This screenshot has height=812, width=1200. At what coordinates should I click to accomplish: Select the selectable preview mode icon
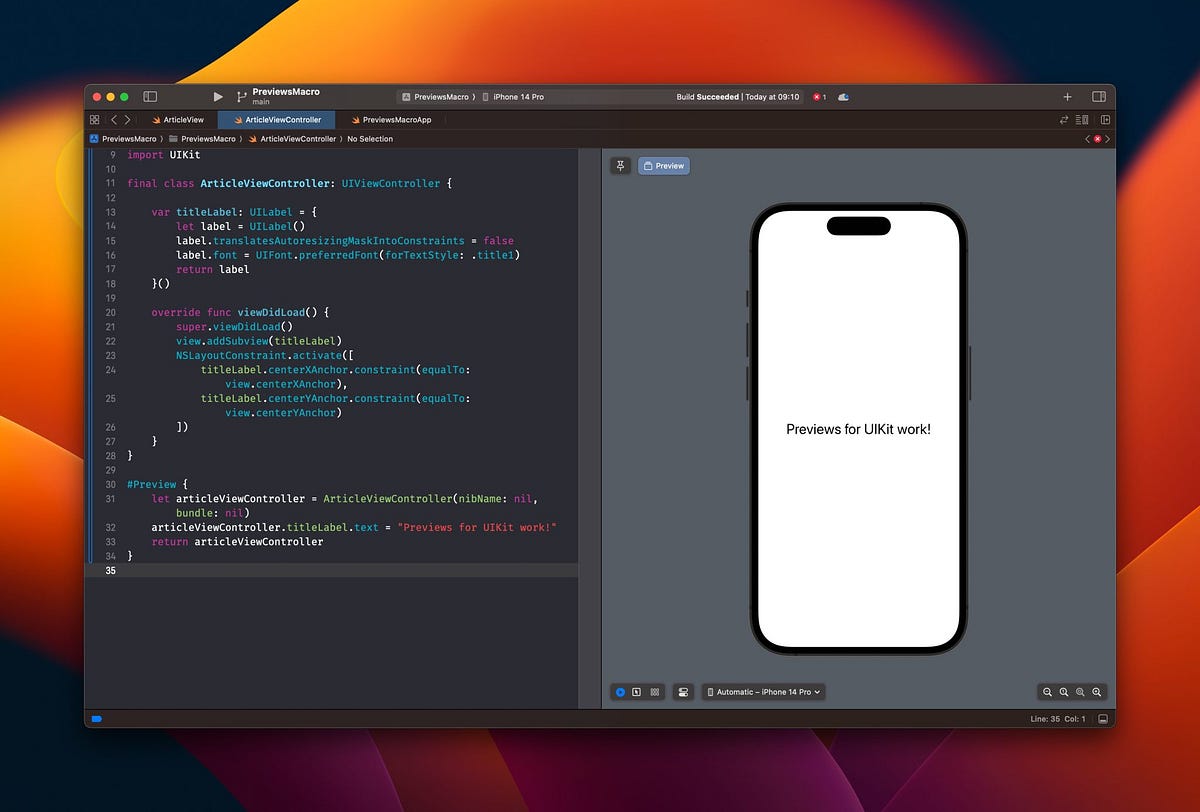click(637, 691)
